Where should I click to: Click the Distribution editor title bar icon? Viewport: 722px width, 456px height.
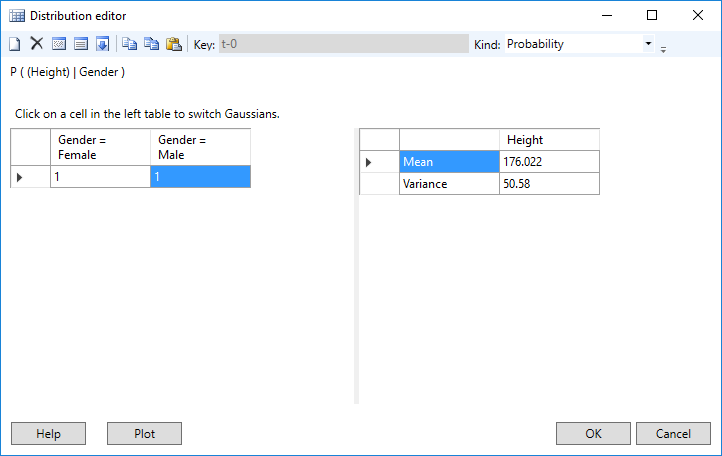[x=16, y=15]
